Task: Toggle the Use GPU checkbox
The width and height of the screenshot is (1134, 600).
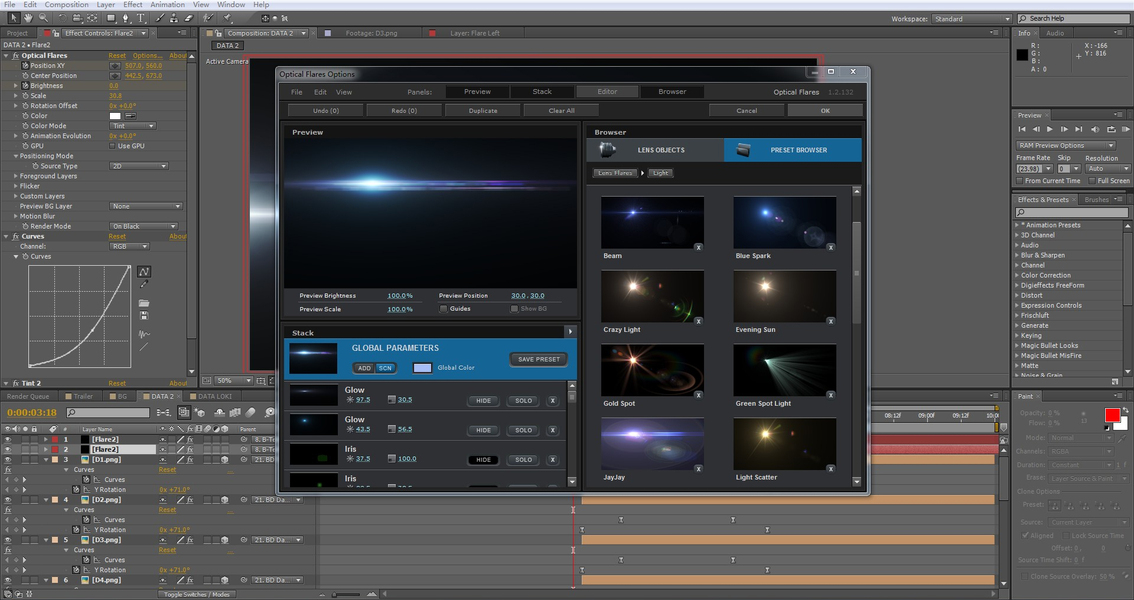Action: click(112, 145)
